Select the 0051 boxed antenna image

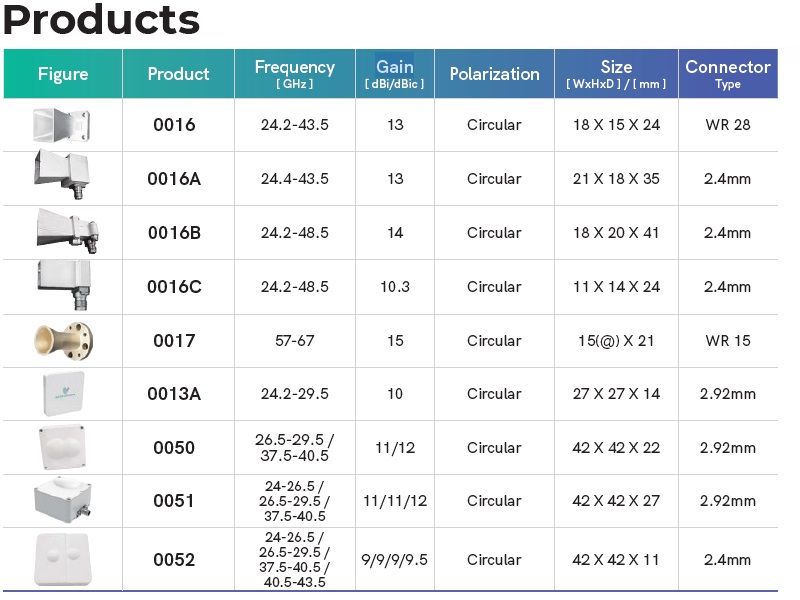pos(62,500)
